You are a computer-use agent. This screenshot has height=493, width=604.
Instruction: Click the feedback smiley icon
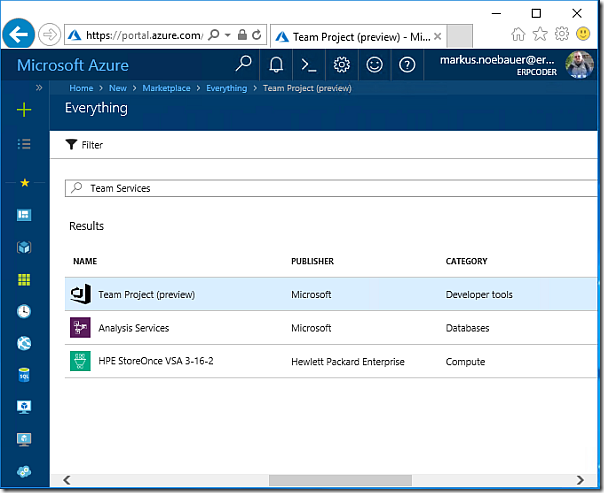click(374, 65)
